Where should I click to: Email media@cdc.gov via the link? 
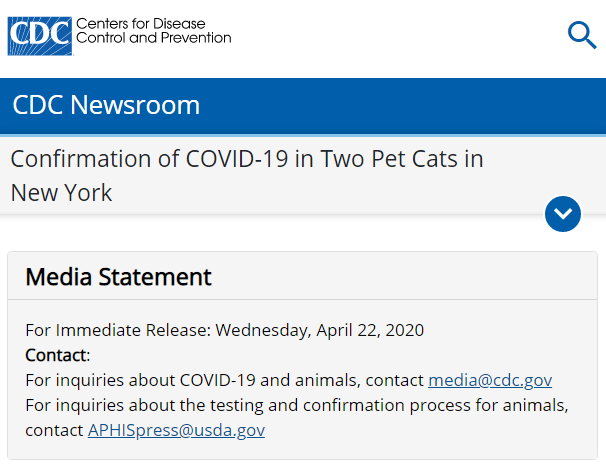490,380
